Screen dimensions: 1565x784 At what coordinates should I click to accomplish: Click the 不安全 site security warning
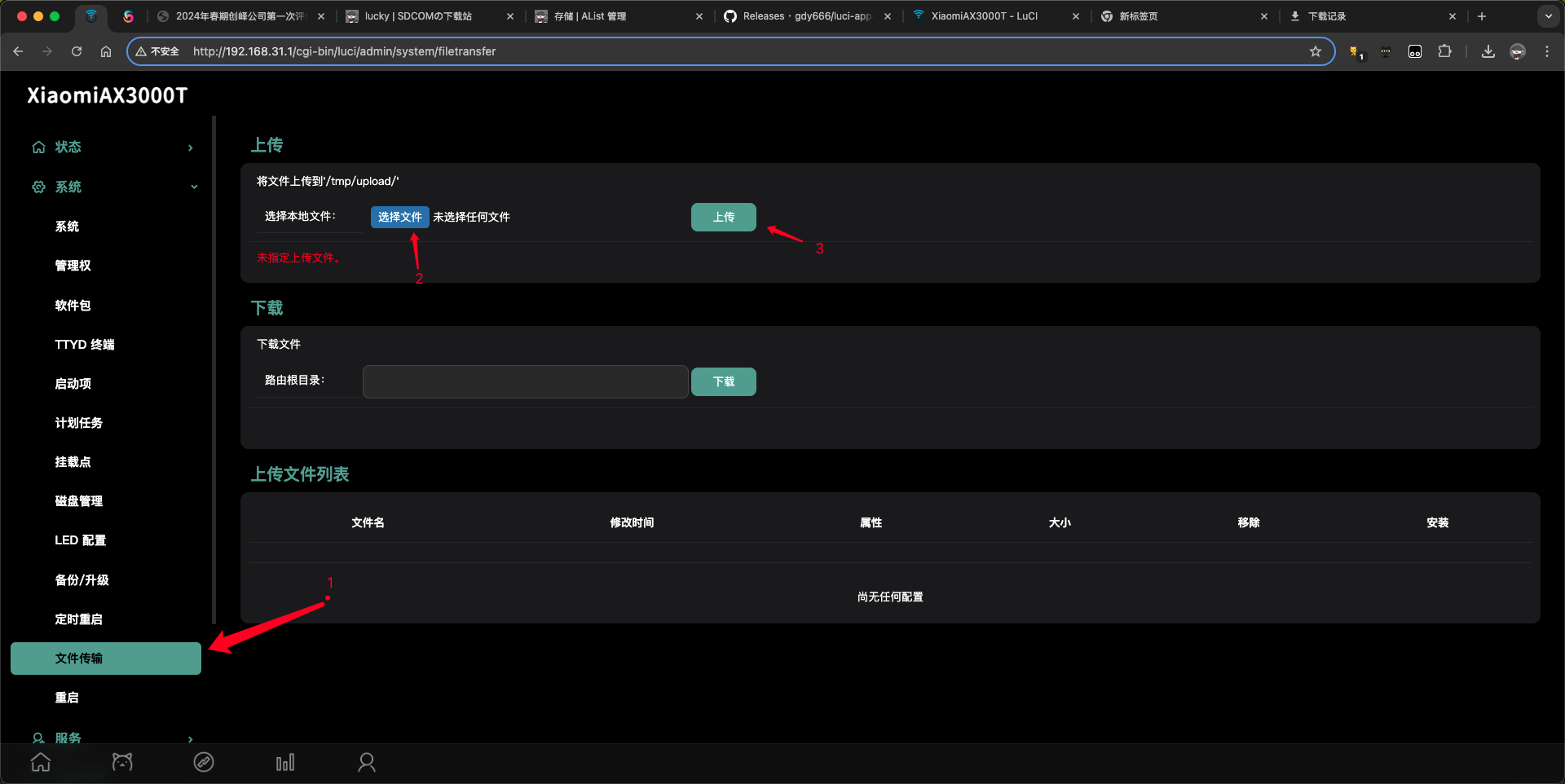(157, 51)
